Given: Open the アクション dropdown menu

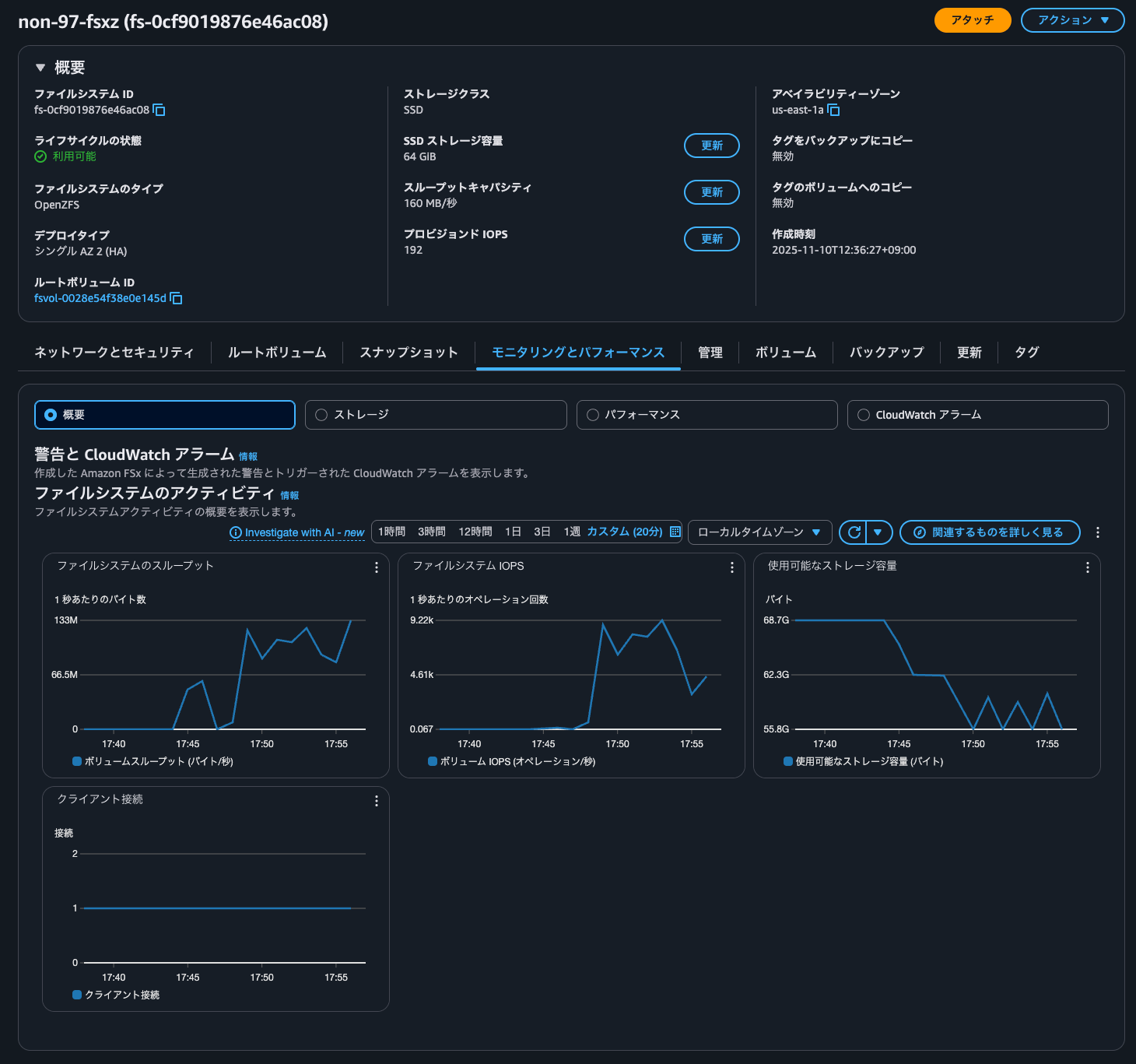Looking at the screenshot, I should pos(1072,20).
